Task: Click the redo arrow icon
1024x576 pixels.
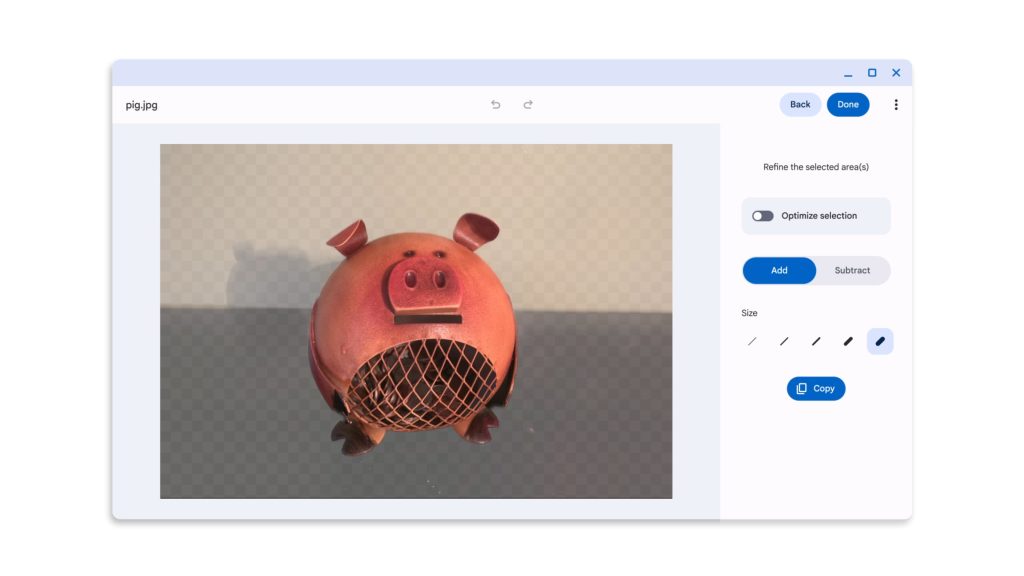Action: click(528, 105)
